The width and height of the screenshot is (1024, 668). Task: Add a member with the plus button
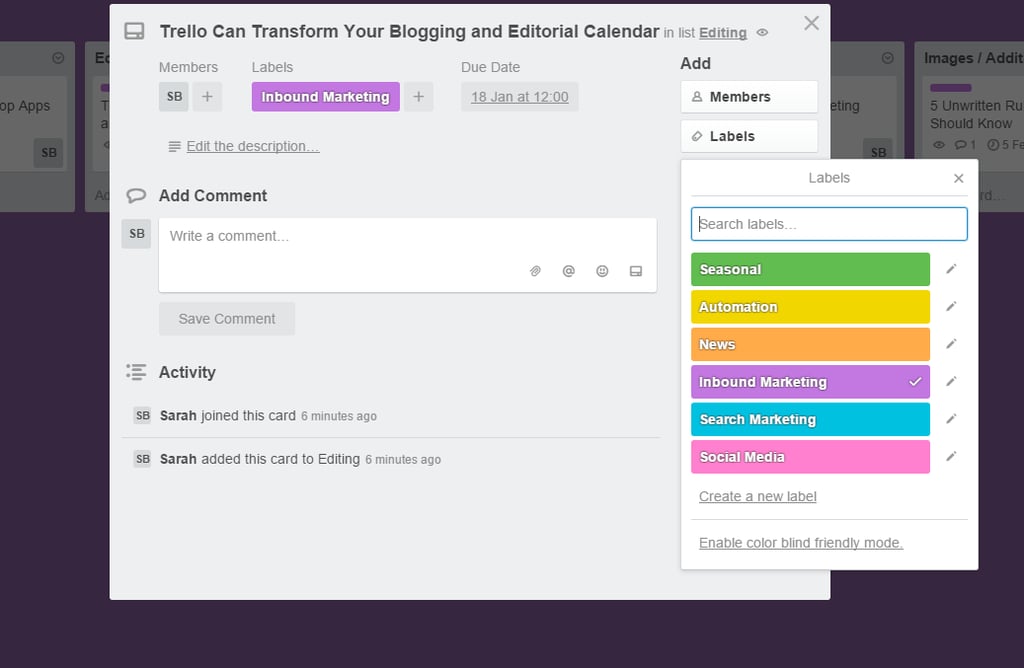pos(207,97)
